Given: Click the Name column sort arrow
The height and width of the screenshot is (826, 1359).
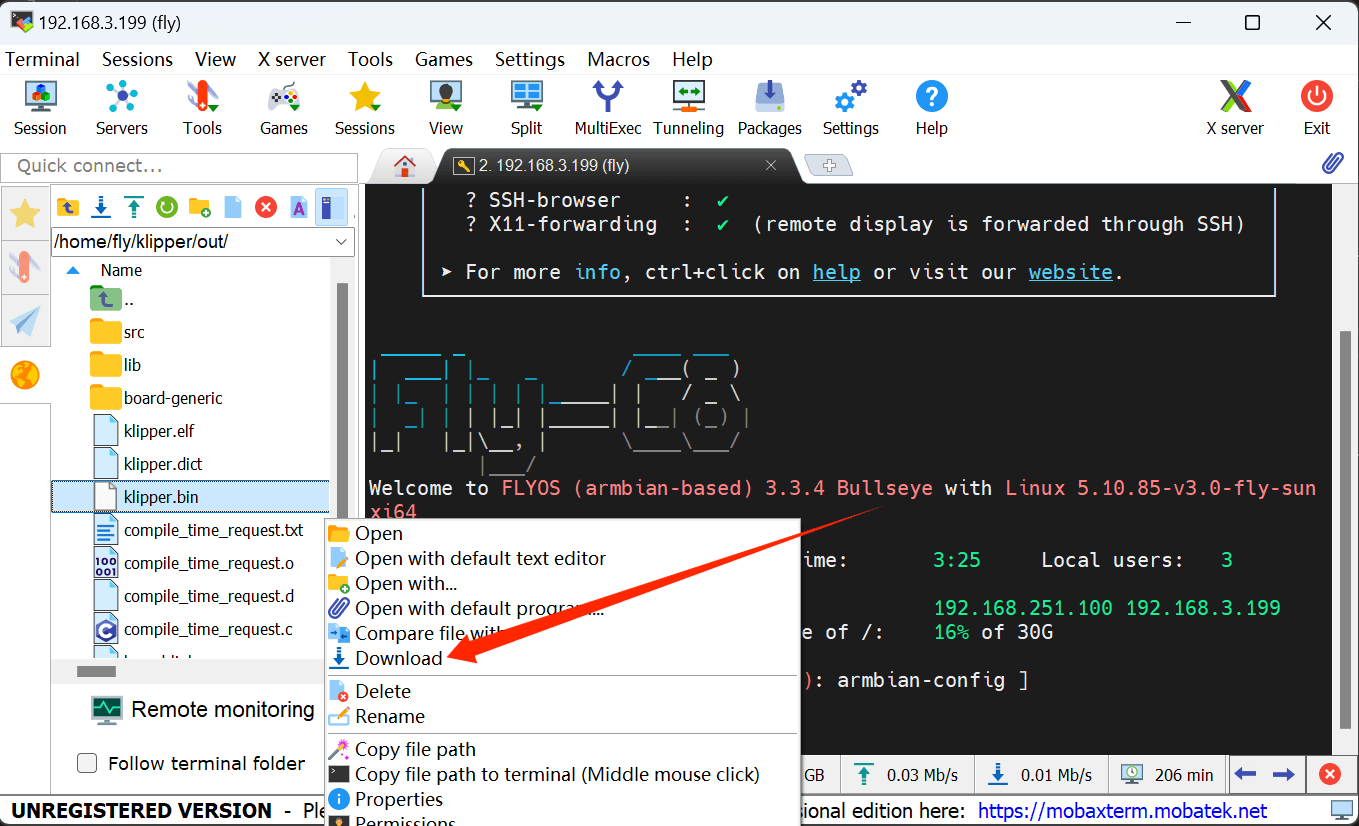Looking at the screenshot, I should tap(73, 270).
